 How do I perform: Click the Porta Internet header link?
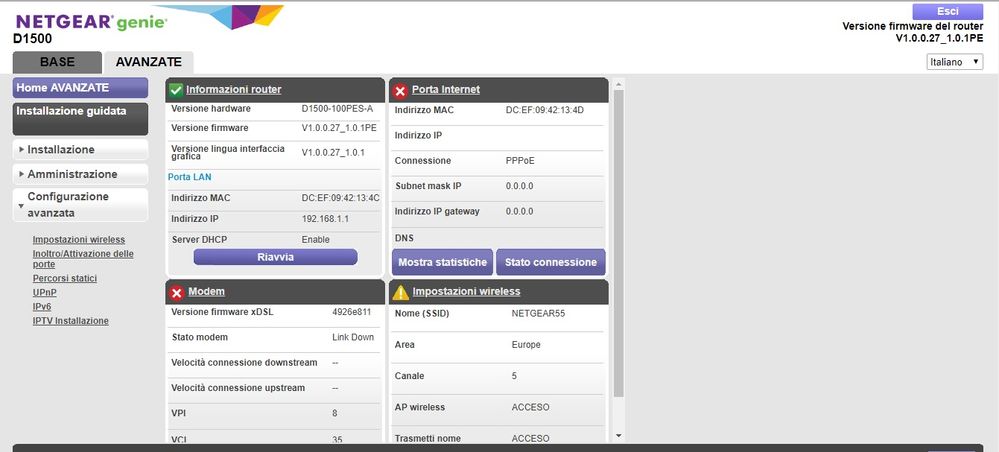click(x=446, y=90)
